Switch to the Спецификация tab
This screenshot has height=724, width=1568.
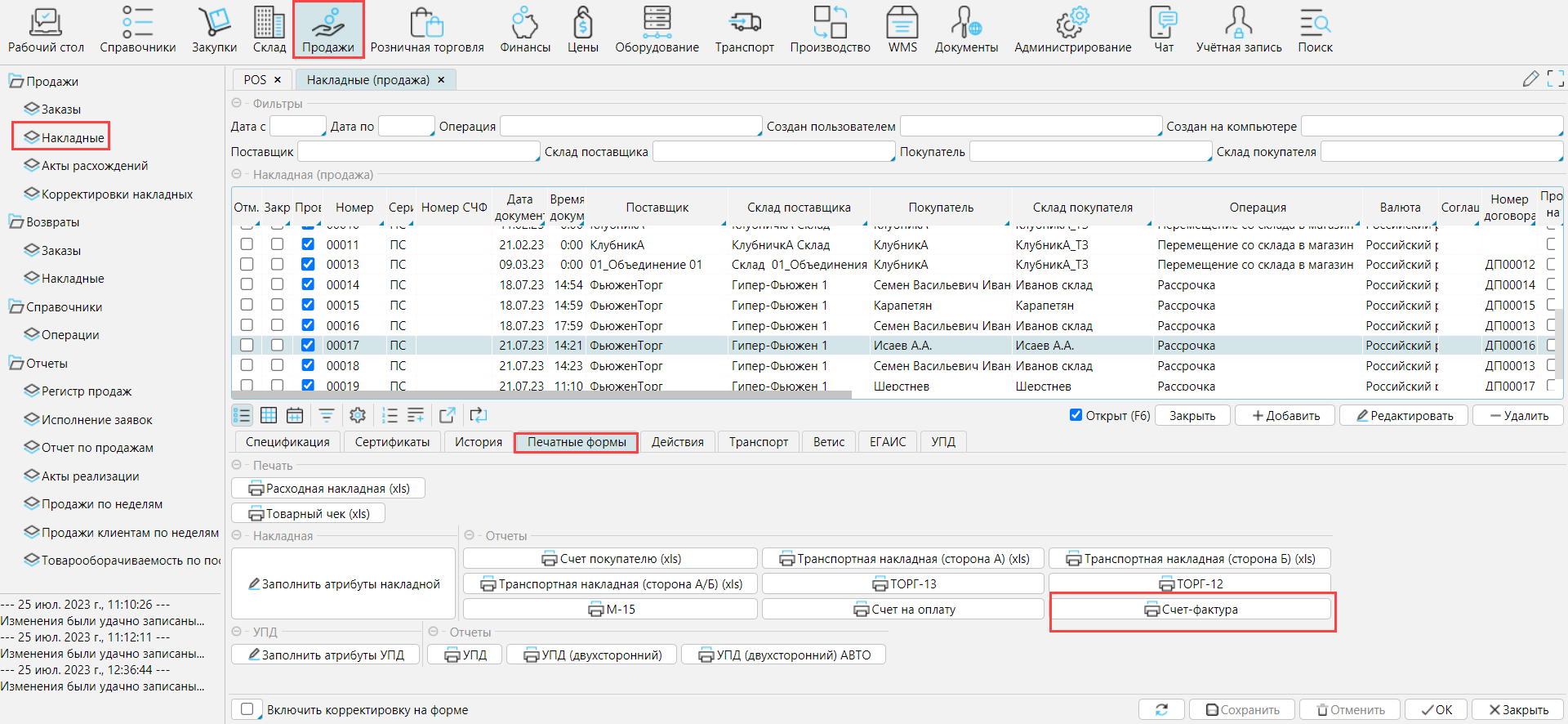pyautogui.click(x=287, y=441)
